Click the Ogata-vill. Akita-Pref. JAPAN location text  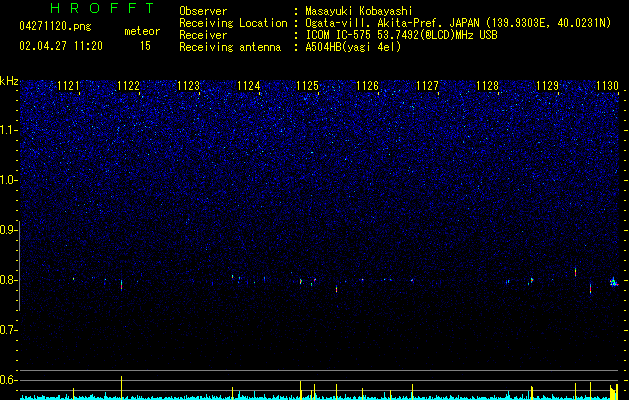pos(458,23)
